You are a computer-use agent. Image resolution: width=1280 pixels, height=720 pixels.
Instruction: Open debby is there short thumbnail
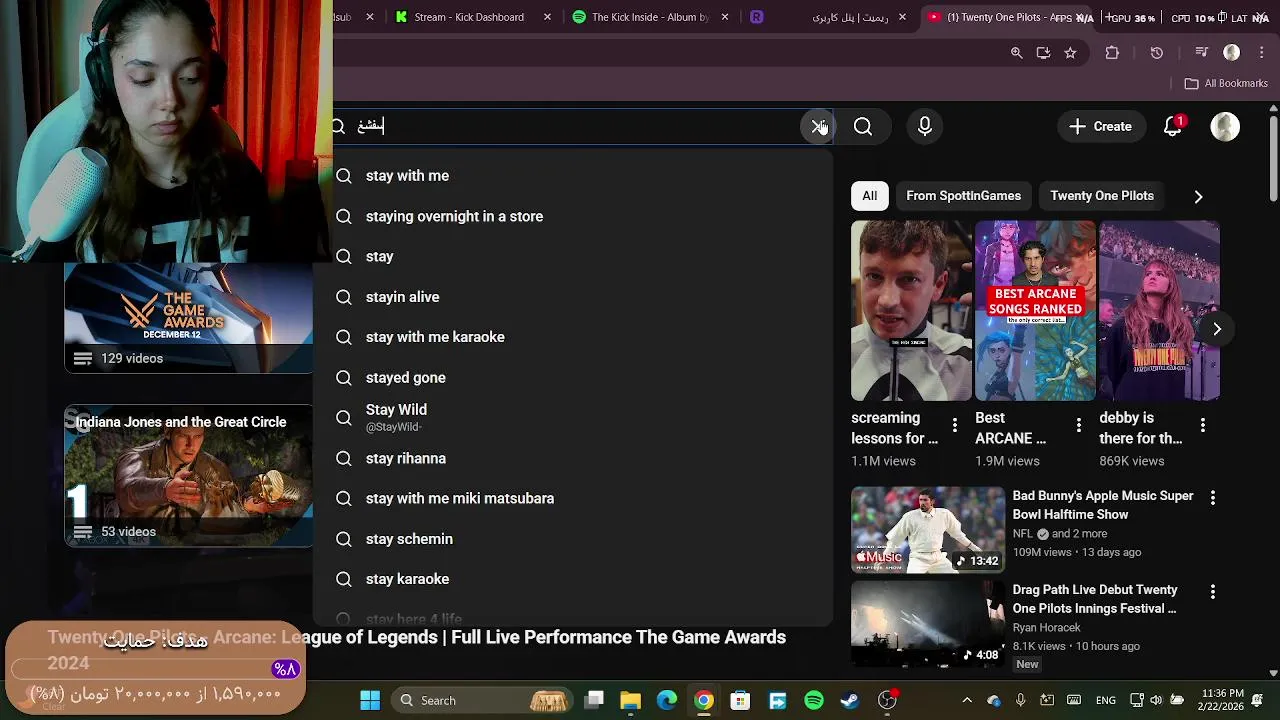[x=1159, y=311]
